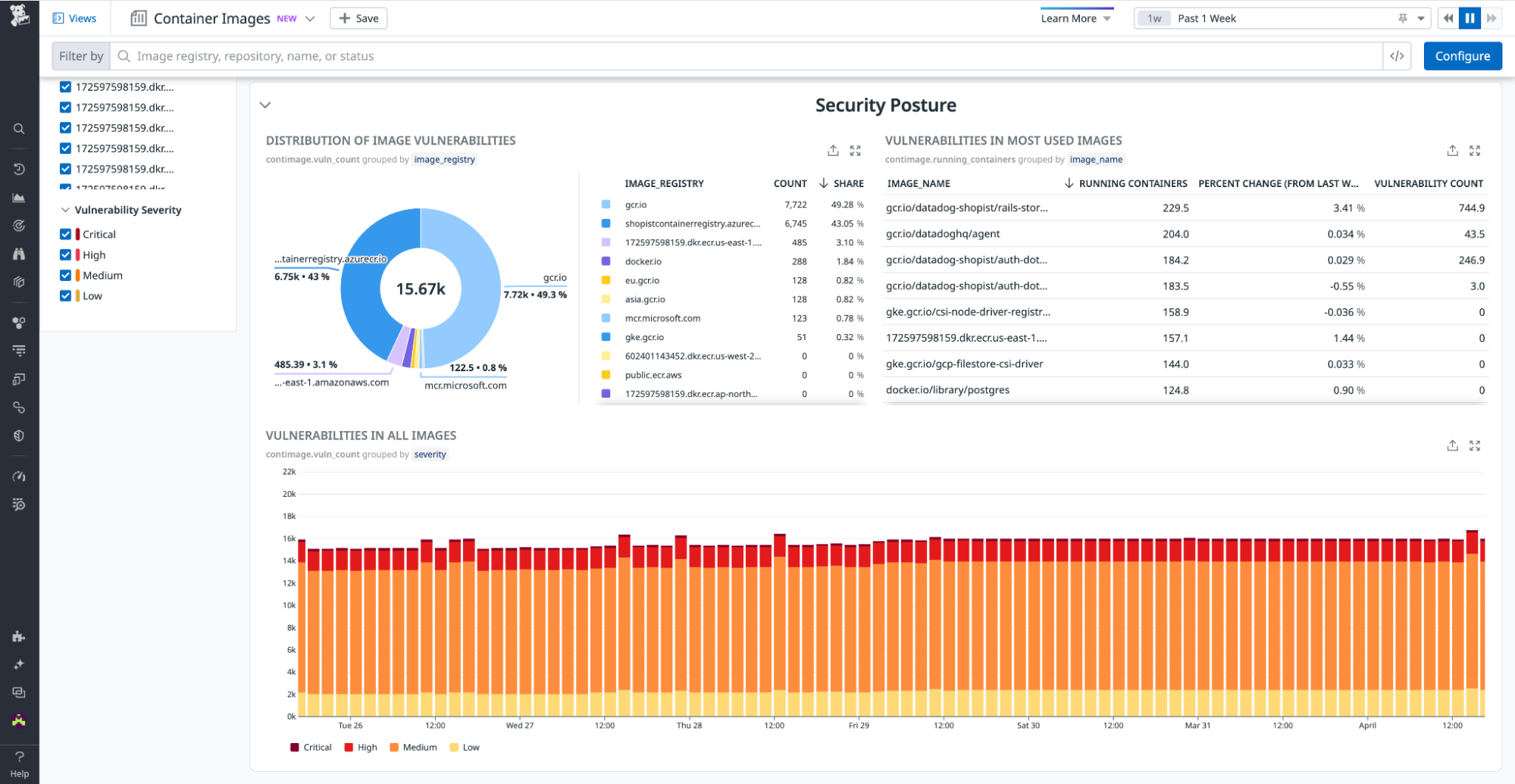
Task: Pause live time updates
Action: pyautogui.click(x=1470, y=18)
